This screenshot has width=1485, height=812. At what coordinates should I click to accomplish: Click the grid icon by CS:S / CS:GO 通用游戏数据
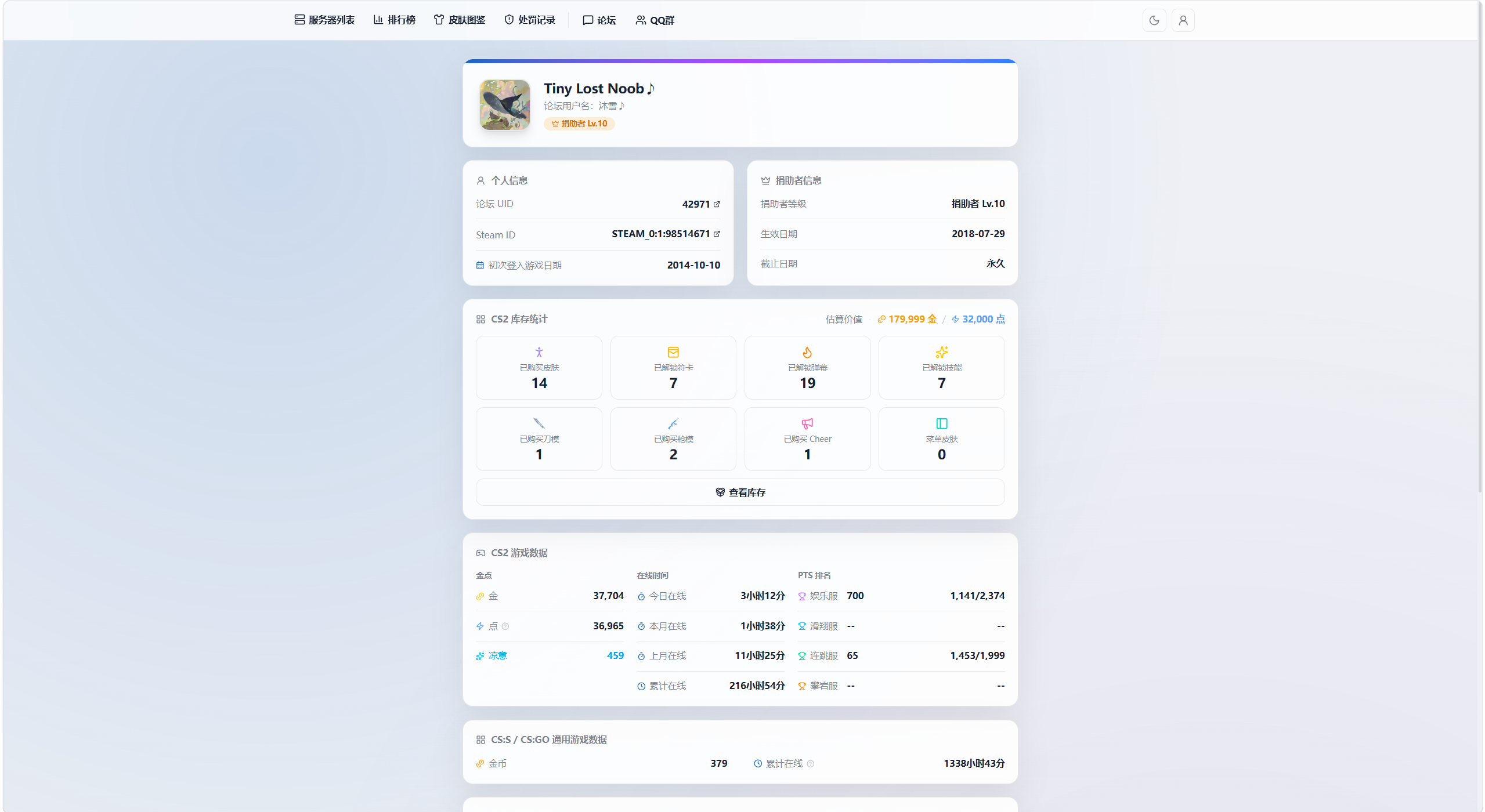[x=480, y=740]
